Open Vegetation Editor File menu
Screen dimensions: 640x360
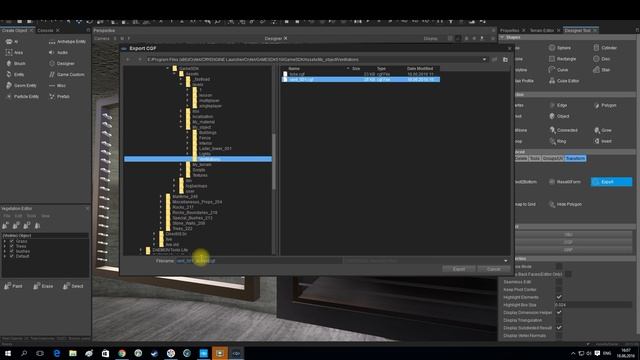[7, 216]
